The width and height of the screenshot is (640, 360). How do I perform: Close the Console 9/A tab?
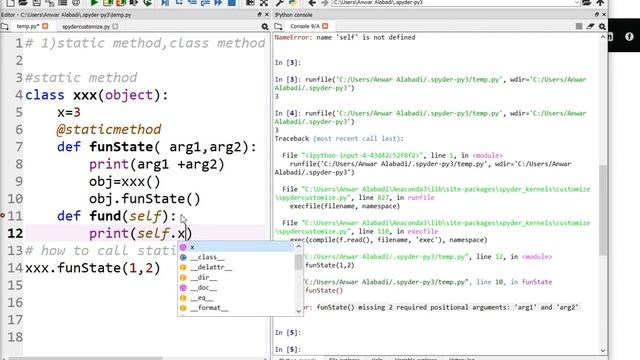click(325, 26)
